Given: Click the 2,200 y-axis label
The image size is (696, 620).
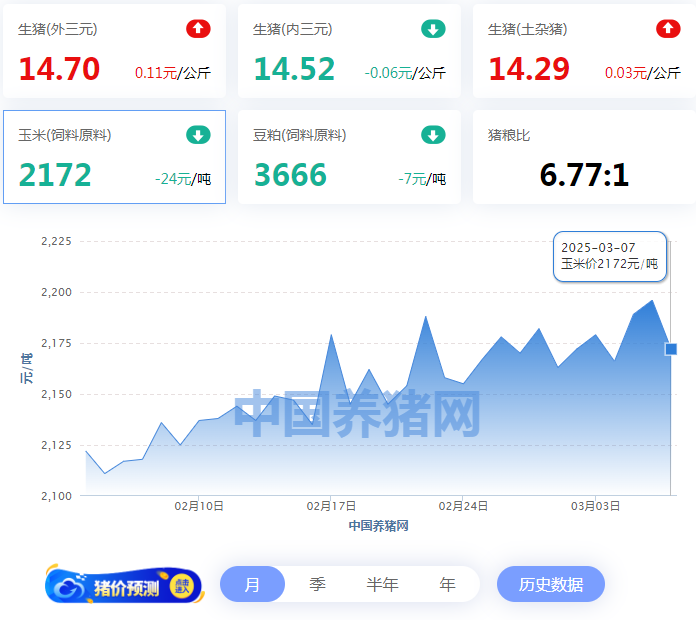Looking at the screenshot, I should (x=56, y=292).
